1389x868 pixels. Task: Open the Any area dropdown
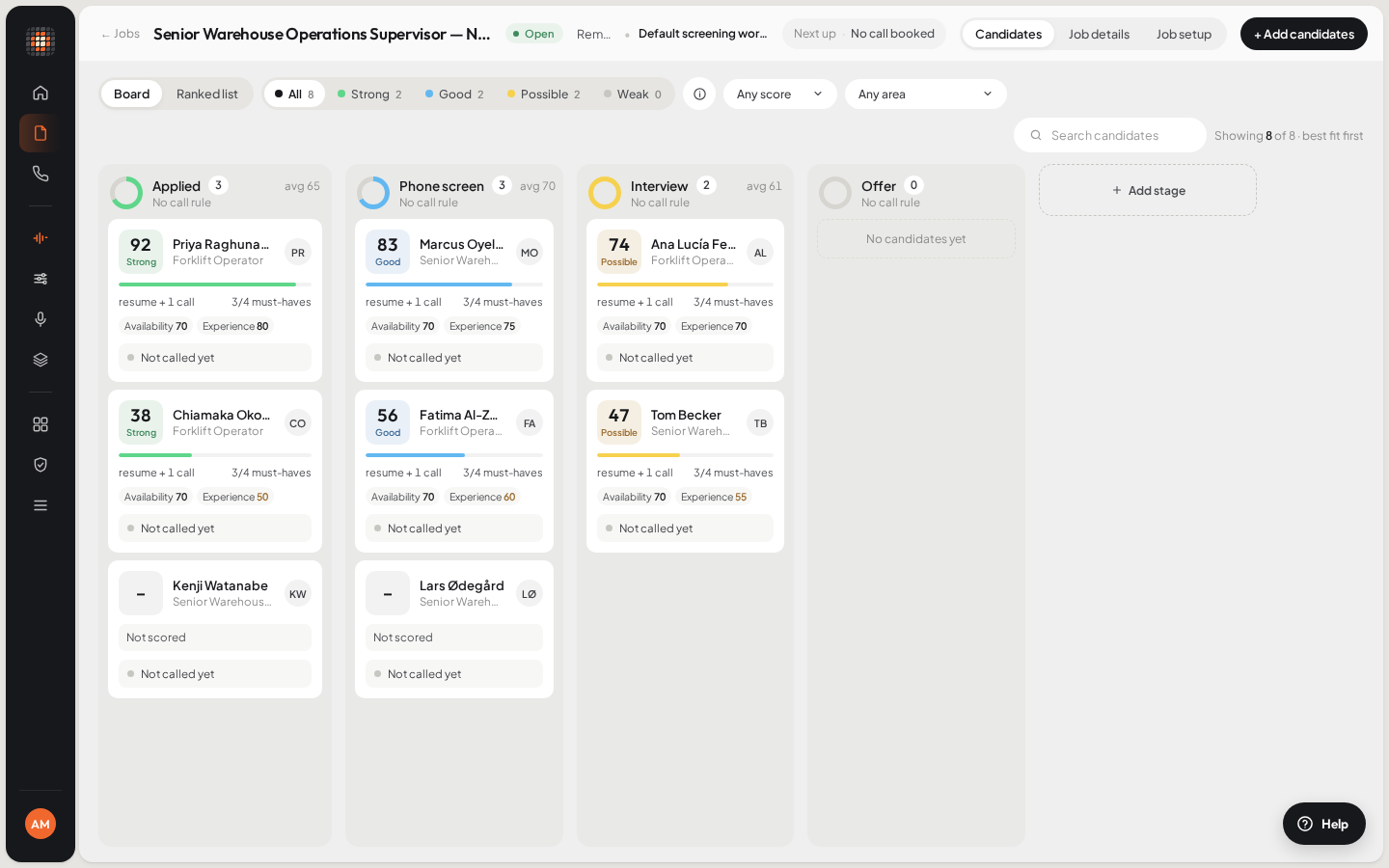(926, 94)
